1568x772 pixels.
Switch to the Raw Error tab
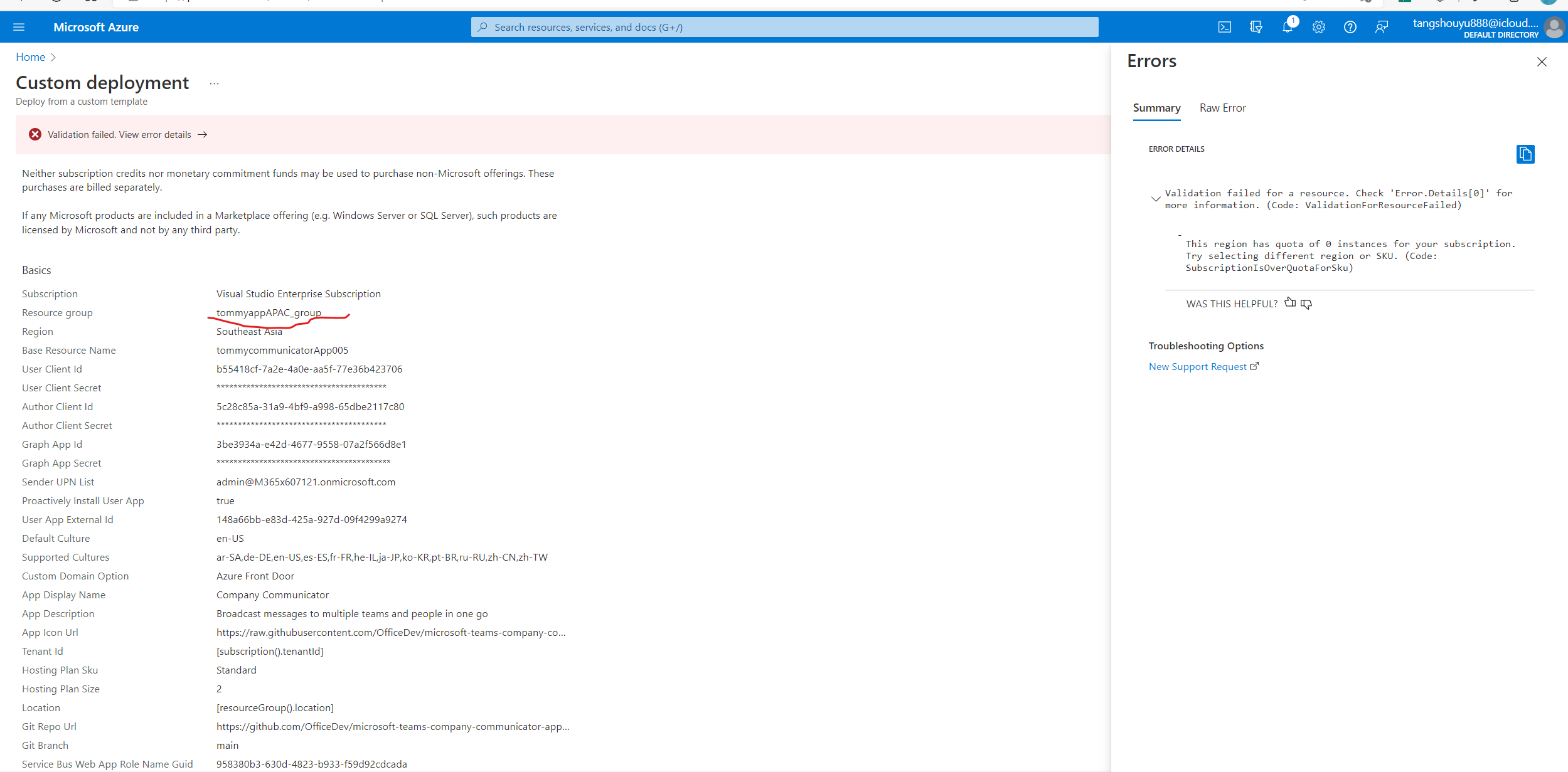1222,107
